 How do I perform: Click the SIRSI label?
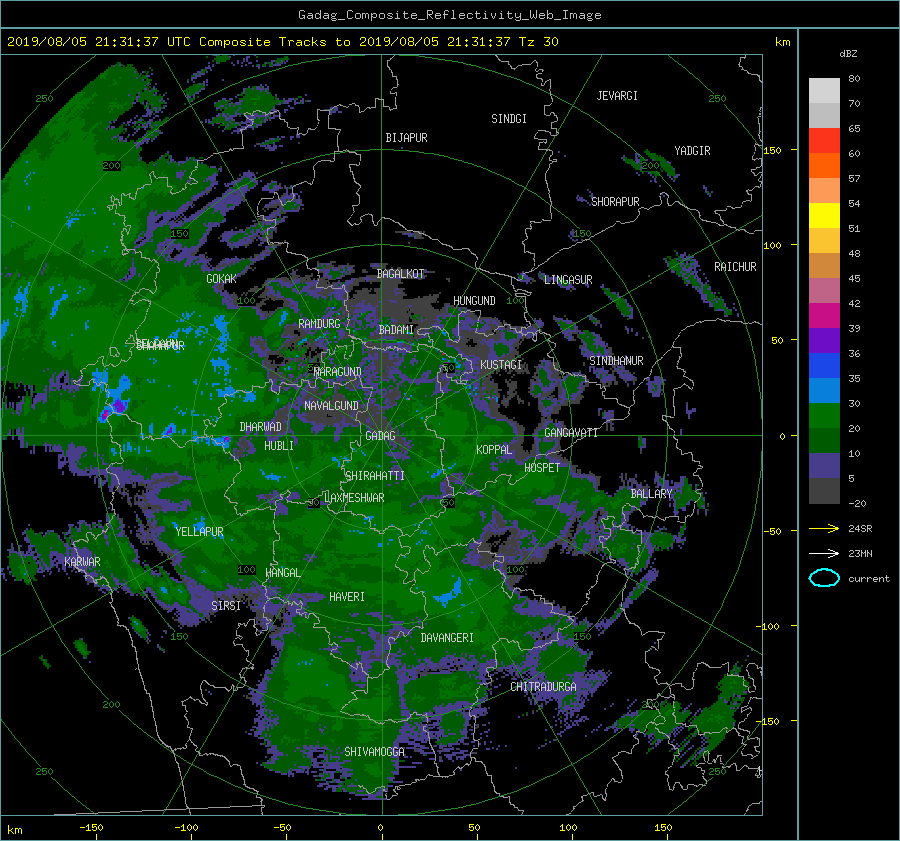pos(226,606)
